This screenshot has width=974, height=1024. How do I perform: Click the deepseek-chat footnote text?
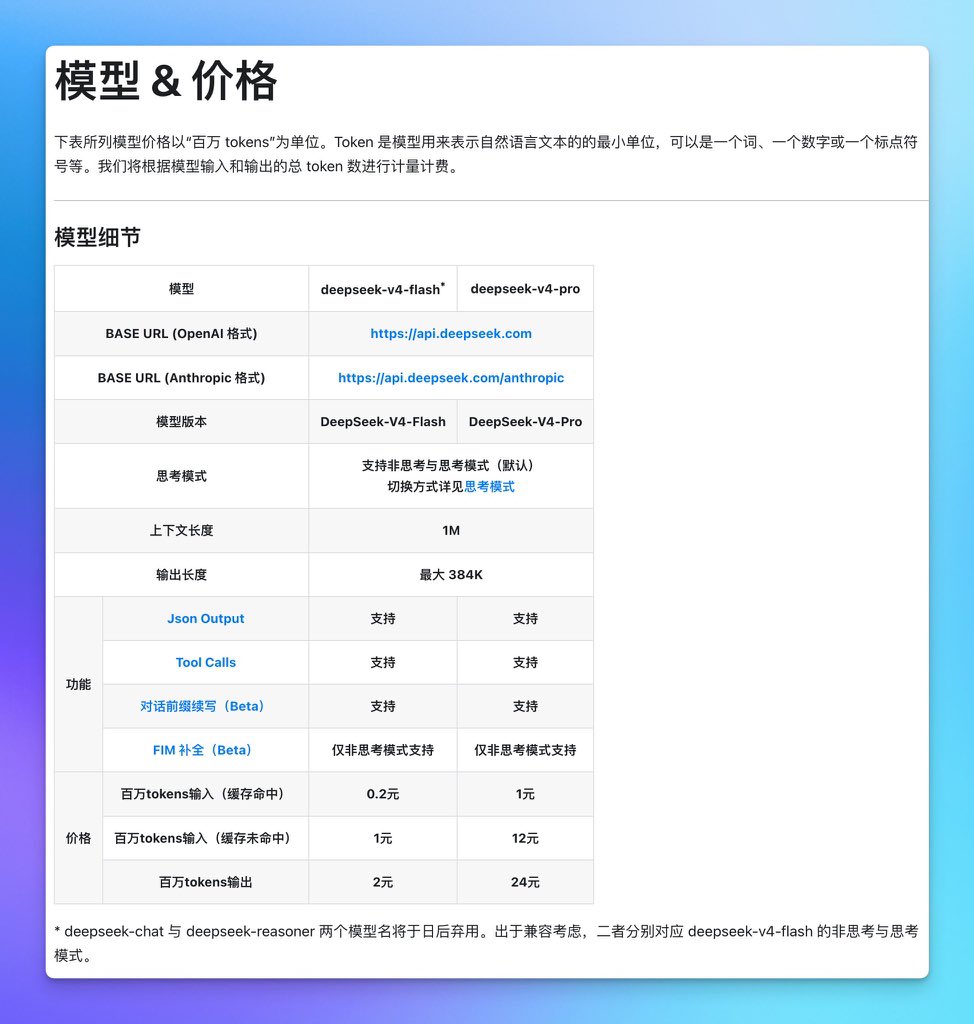point(486,943)
